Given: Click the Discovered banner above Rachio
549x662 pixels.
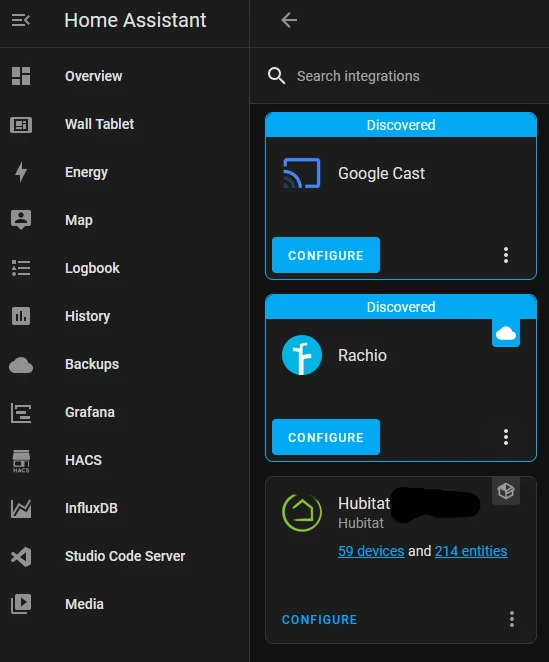Looking at the screenshot, I should click(401, 307).
